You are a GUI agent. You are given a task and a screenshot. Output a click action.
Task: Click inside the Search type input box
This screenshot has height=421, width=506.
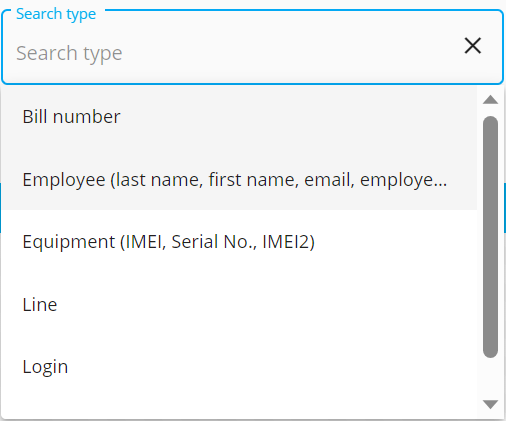coord(233,53)
